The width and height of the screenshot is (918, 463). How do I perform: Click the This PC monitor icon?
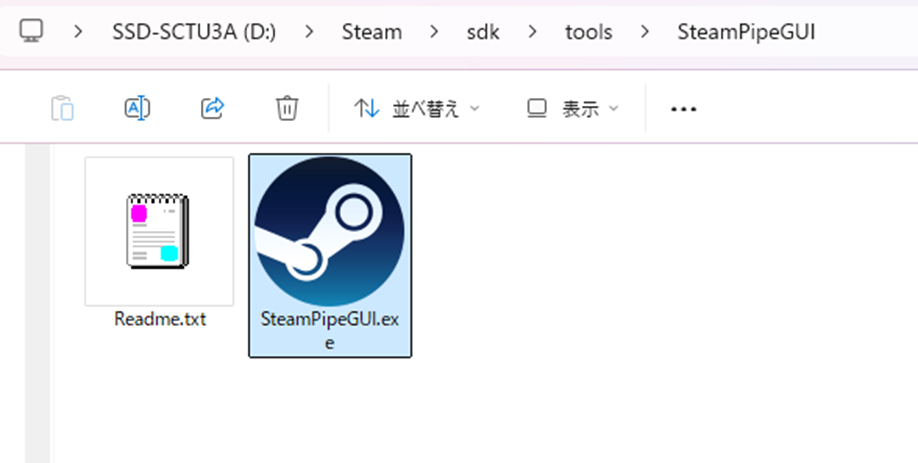tap(31, 31)
